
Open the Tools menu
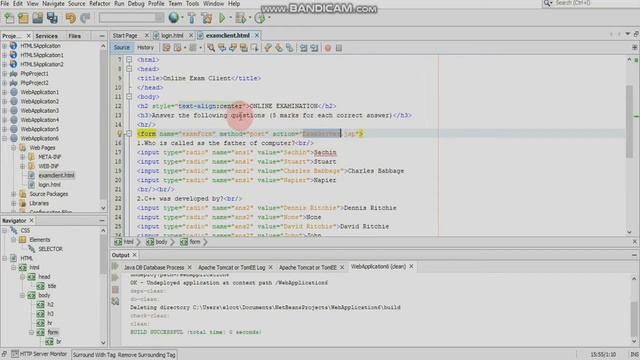tap(192, 3)
